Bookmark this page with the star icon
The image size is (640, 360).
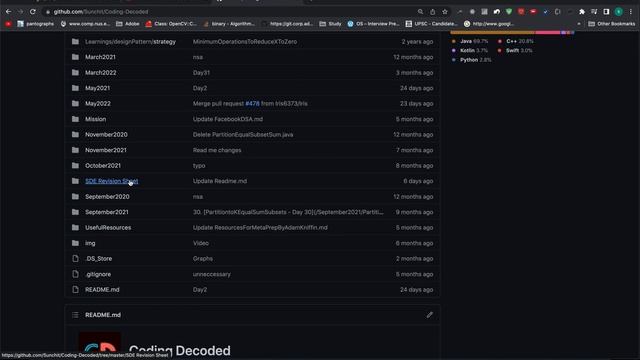[x=445, y=12]
